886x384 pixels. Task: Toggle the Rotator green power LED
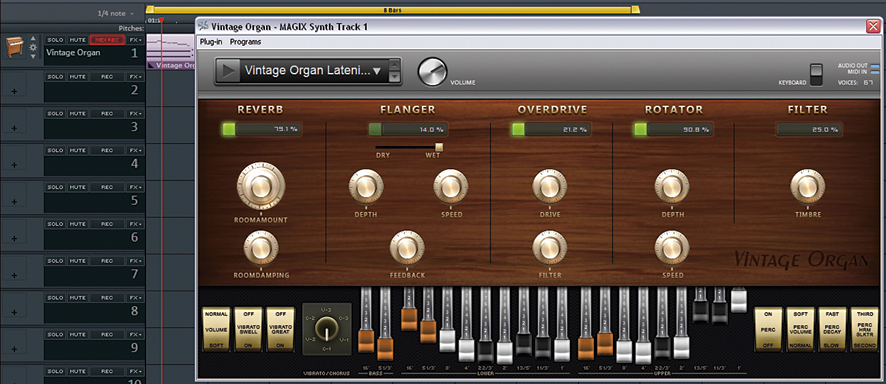[640, 129]
